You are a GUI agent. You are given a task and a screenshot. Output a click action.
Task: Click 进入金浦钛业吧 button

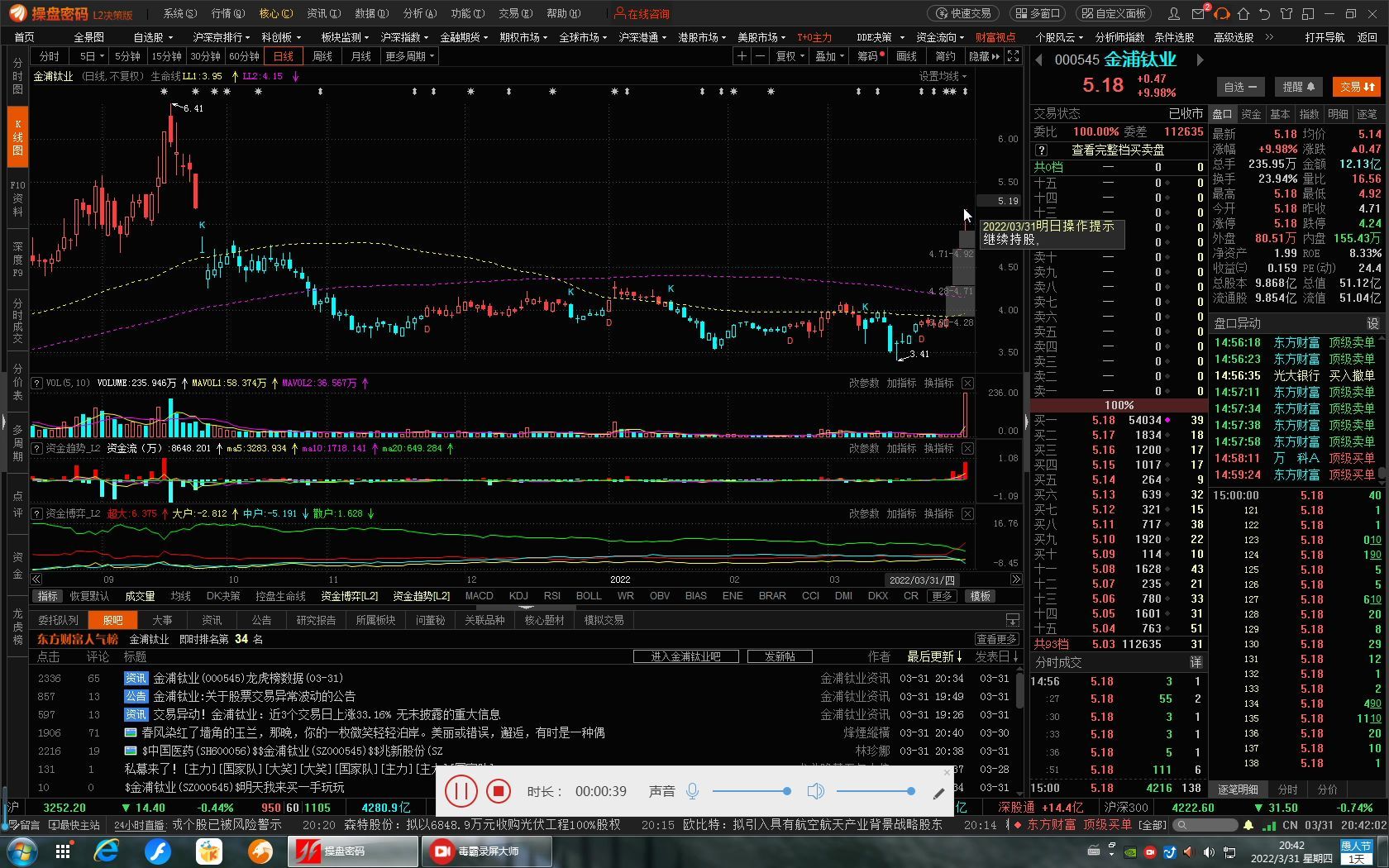tap(685, 656)
